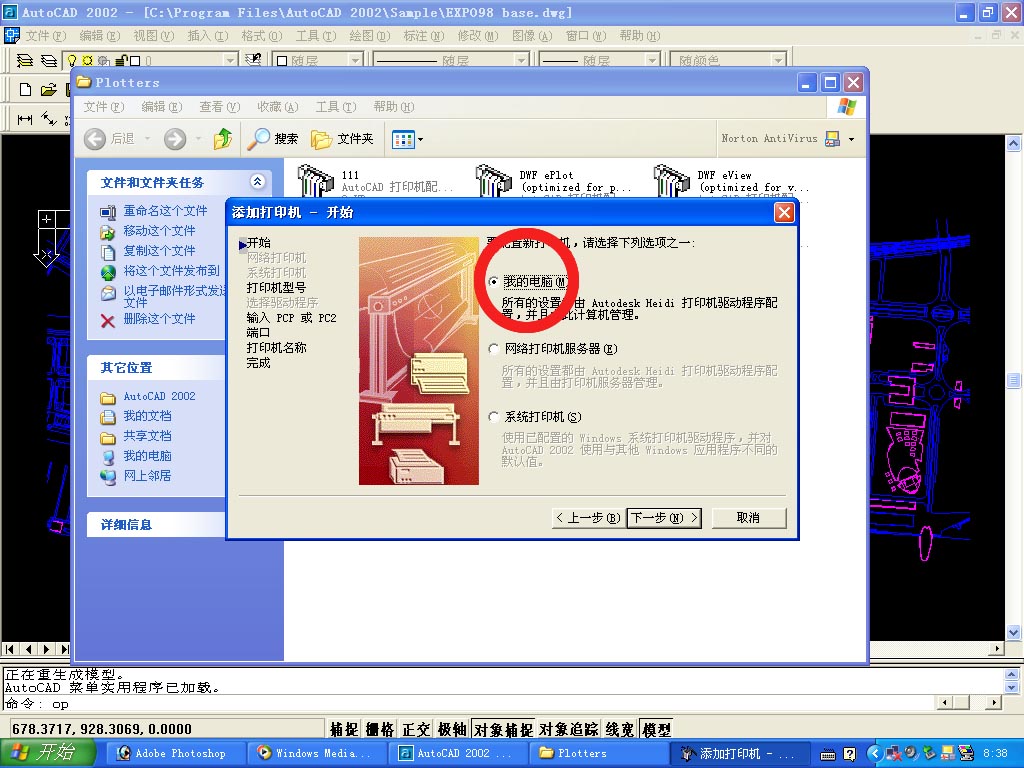Click 复制这个文件 task link
Viewport: 1024px width, 768px height.
(x=159, y=251)
